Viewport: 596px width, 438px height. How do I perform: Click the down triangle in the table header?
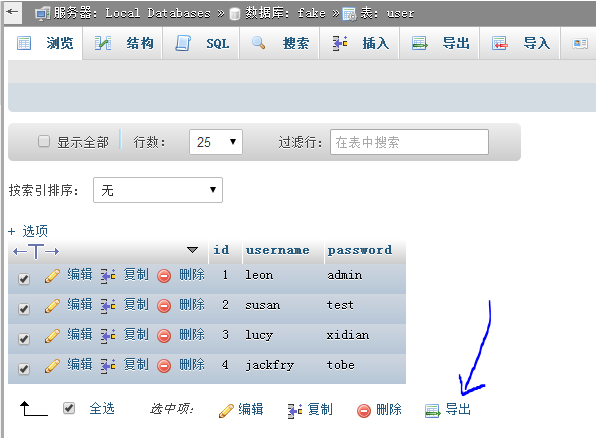192,250
